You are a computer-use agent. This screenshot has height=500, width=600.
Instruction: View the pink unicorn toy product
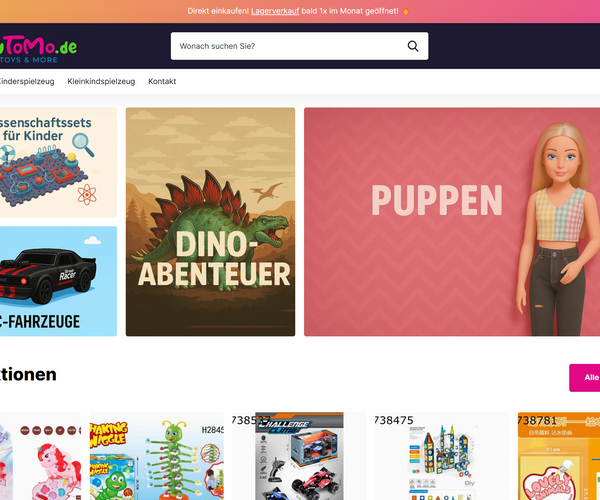click(x=40, y=456)
